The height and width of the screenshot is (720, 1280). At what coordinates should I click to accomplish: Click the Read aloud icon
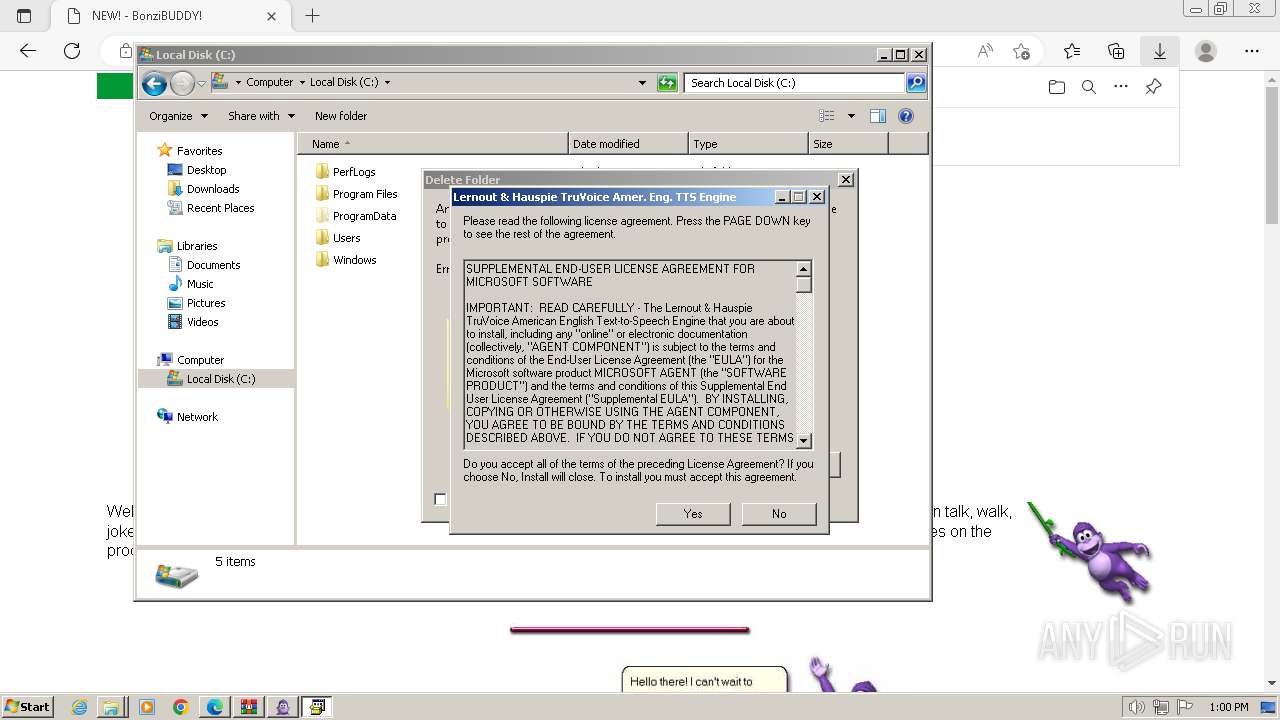pyautogui.click(x=985, y=51)
